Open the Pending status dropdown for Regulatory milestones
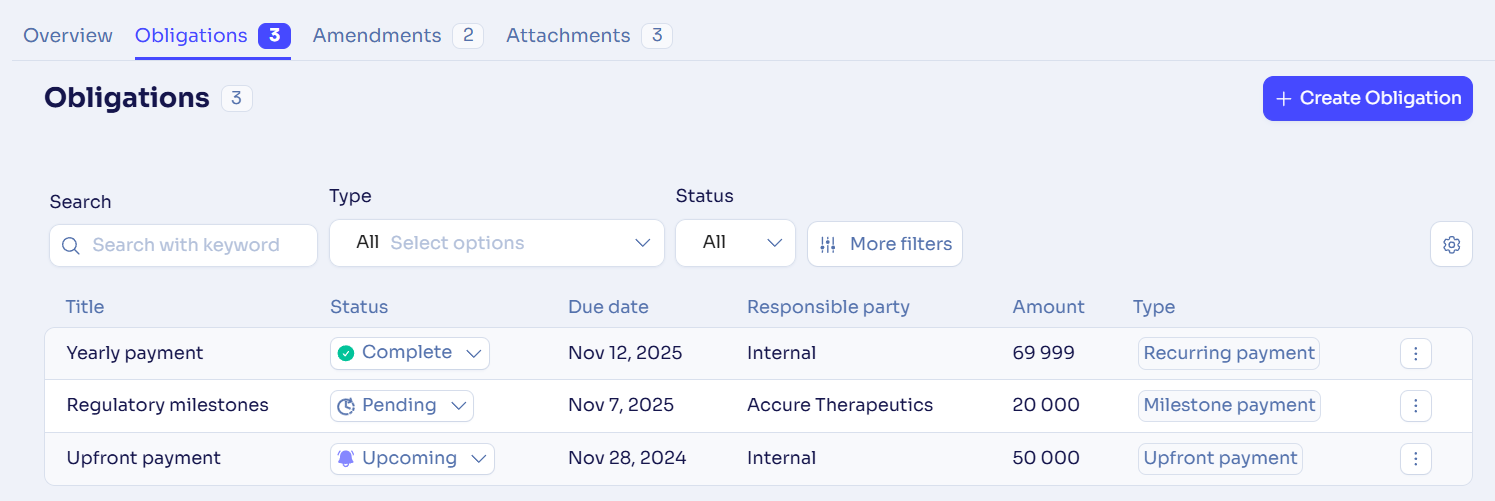 402,406
